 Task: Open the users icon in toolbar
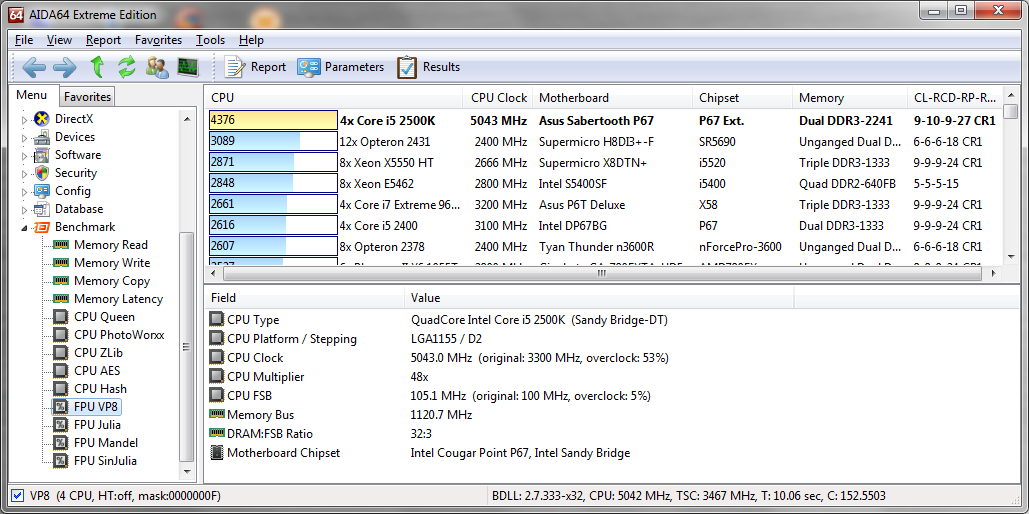tap(158, 66)
